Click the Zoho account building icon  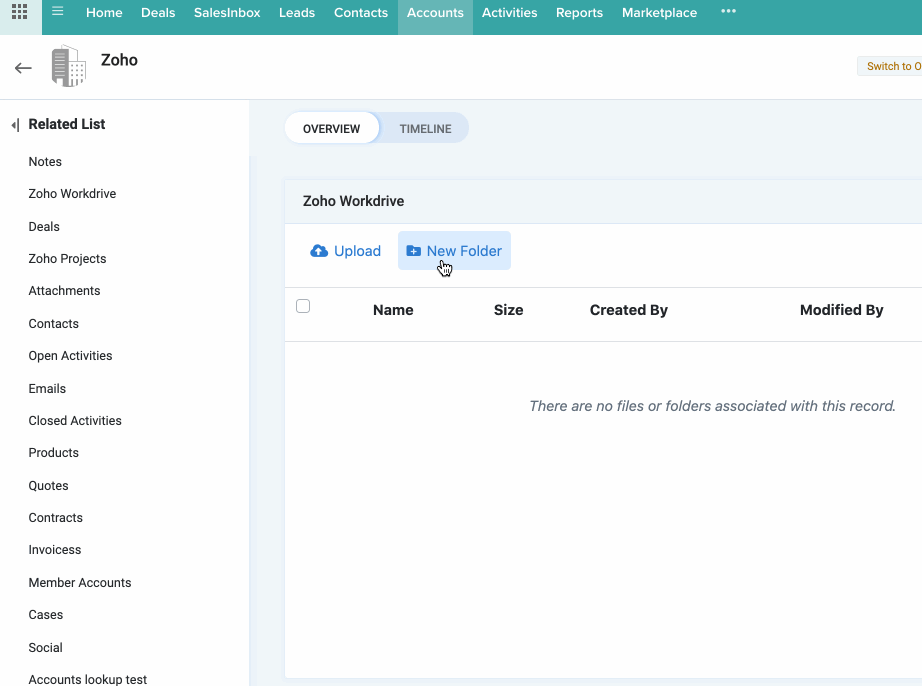coord(68,66)
